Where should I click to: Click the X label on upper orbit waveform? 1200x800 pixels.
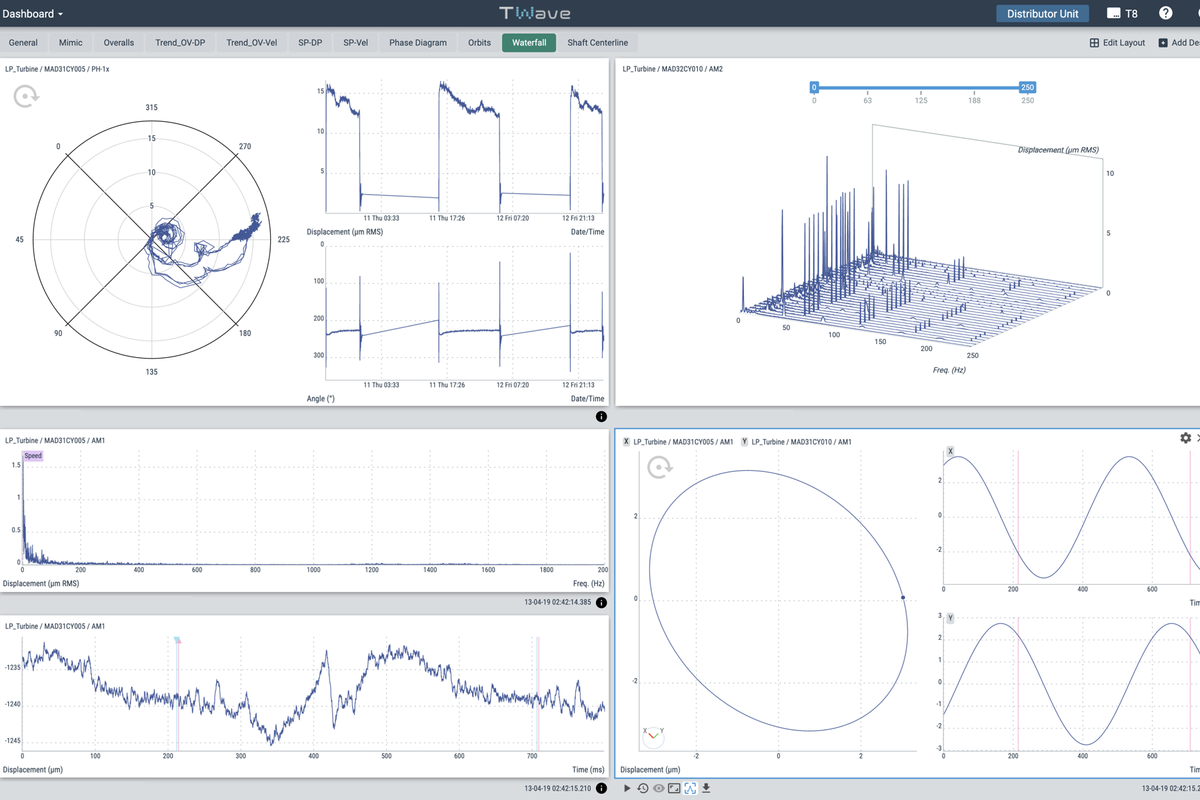point(950,451)
